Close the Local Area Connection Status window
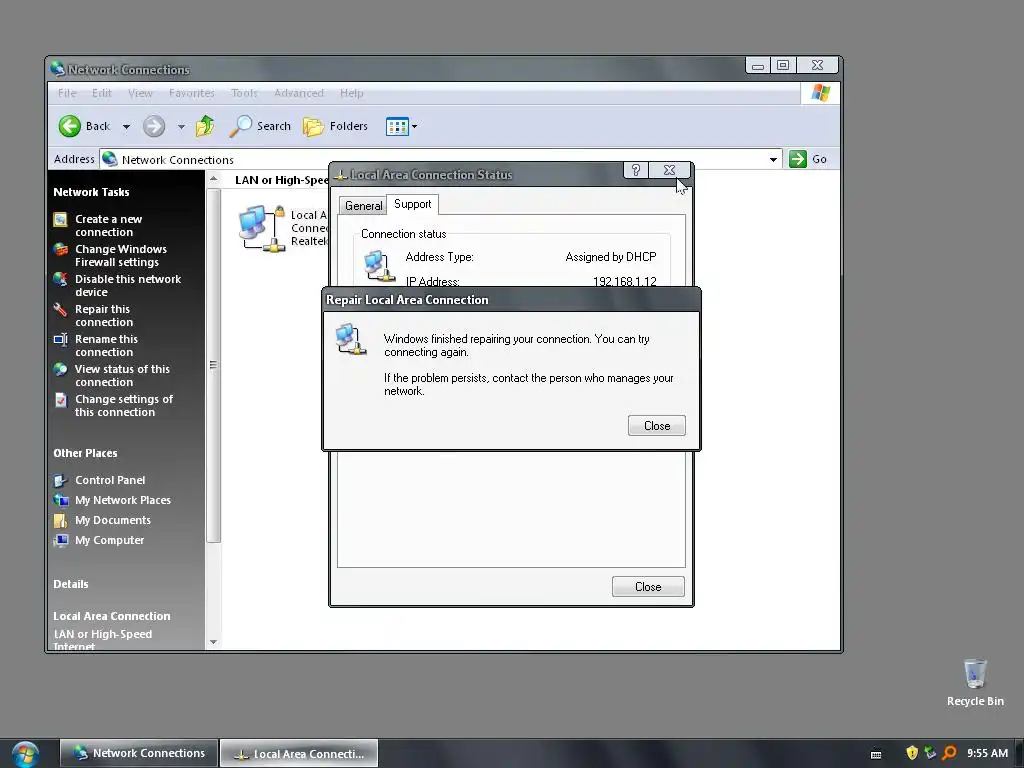Viewport: 1024px width, 768px height. (669, 170)
